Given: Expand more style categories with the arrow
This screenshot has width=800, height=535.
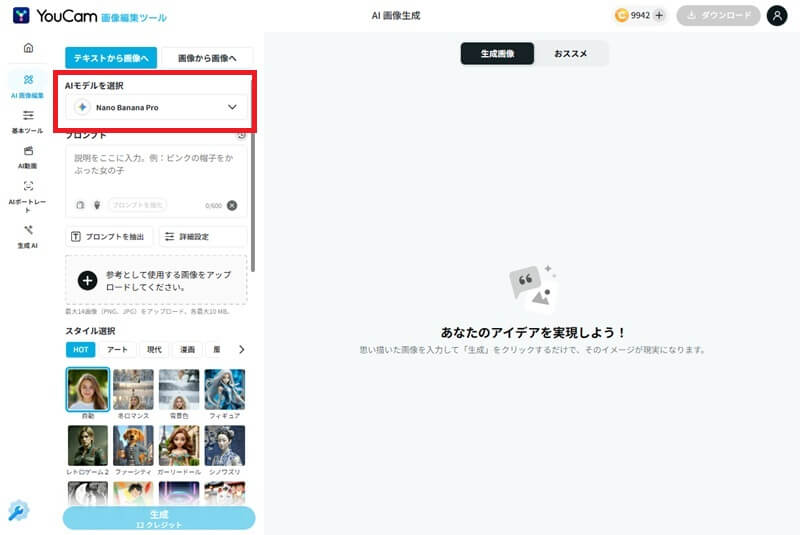Looking at the screenshot, I should point(241,349).
